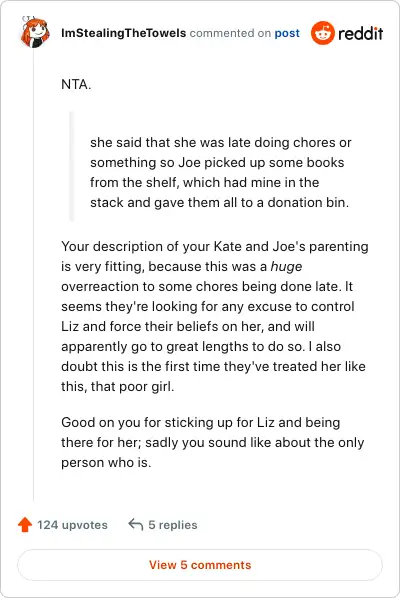Click the orange upvote arrow icon

[x=25, y=524]
